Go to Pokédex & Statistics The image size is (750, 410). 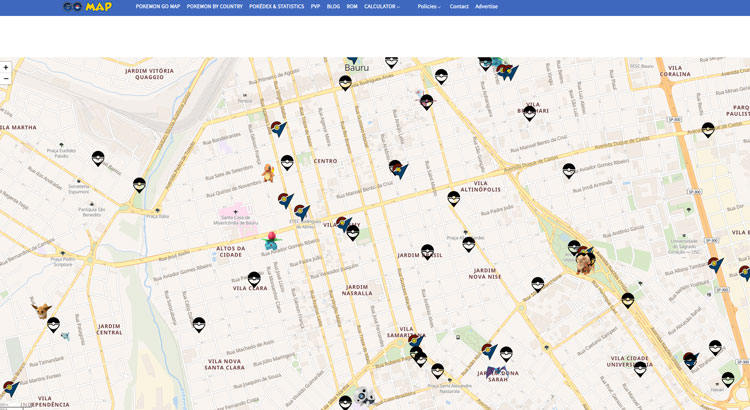(x=276, y=6)
